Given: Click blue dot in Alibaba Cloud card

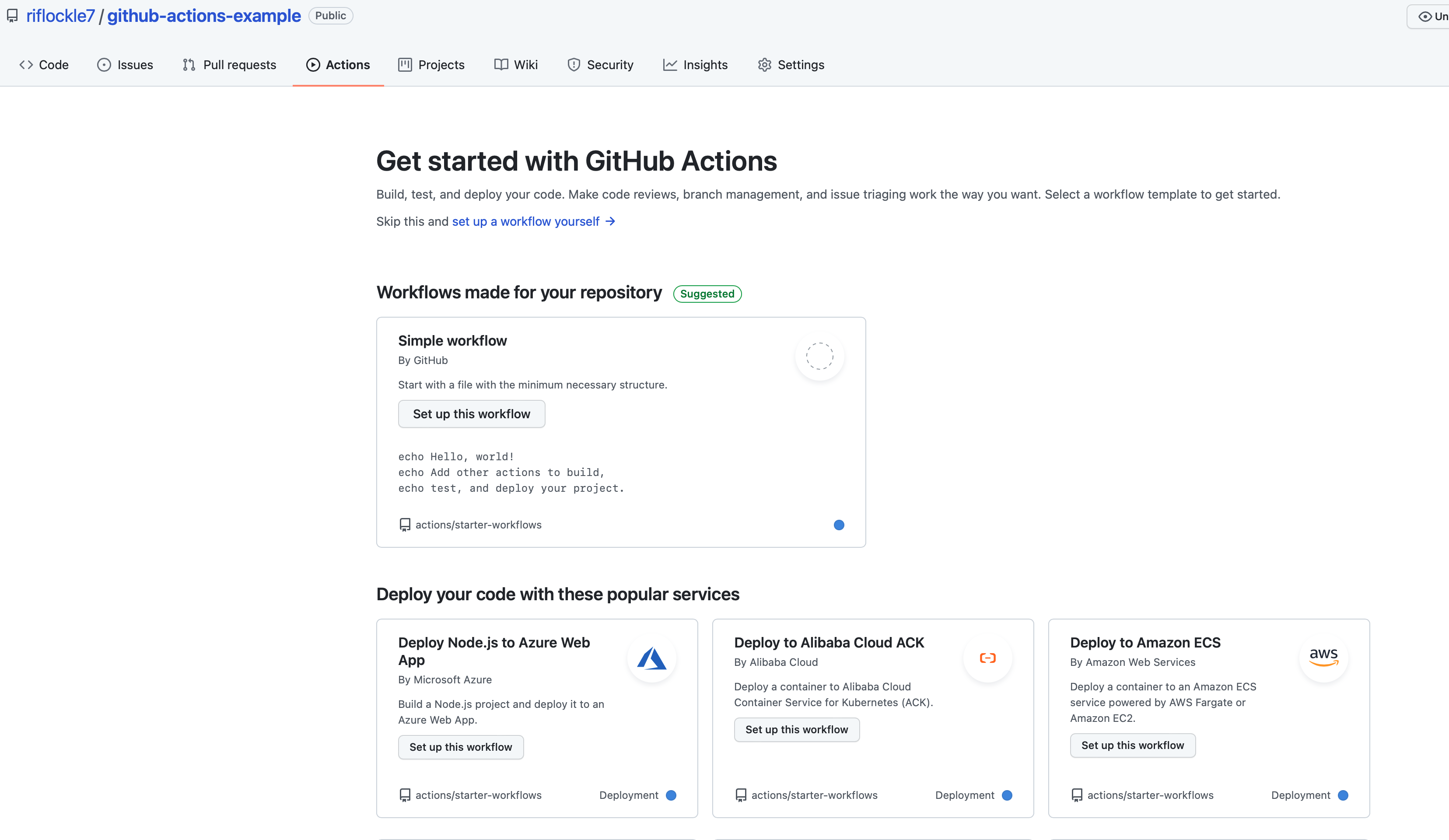Looking at the screenshot, I should (1007, 795).
